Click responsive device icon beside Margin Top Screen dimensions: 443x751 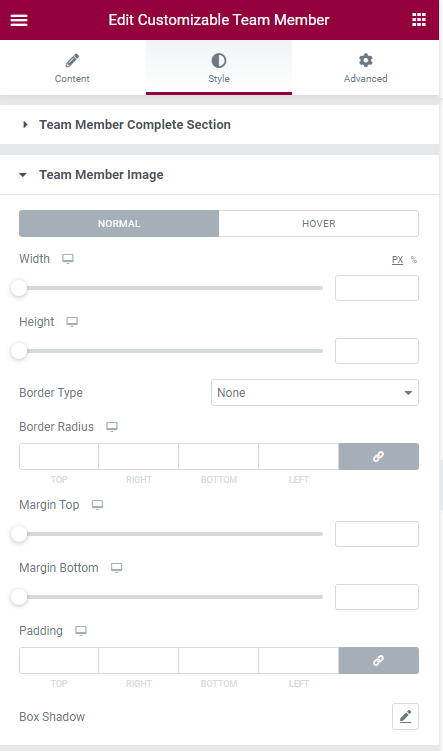coord(98,505)
